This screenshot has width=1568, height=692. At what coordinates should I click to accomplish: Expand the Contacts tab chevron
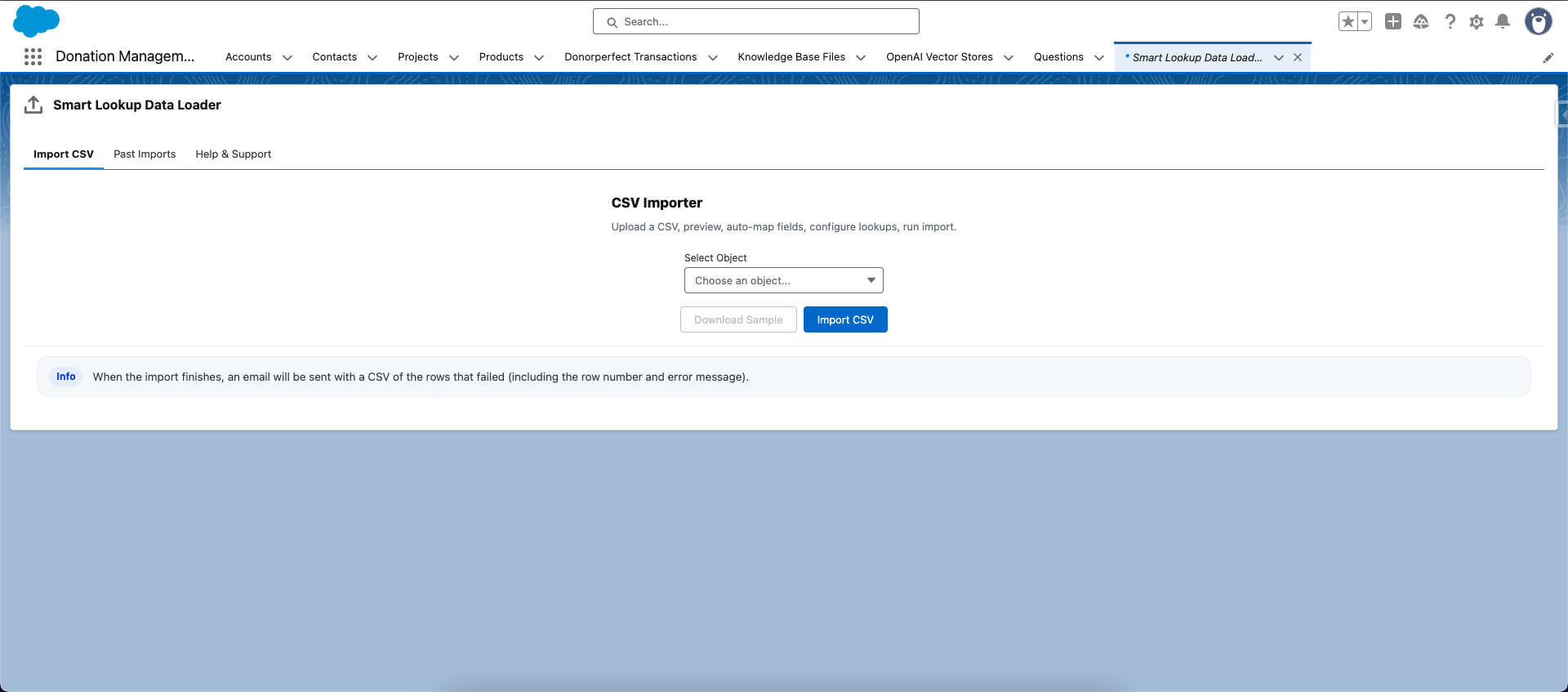372,57
